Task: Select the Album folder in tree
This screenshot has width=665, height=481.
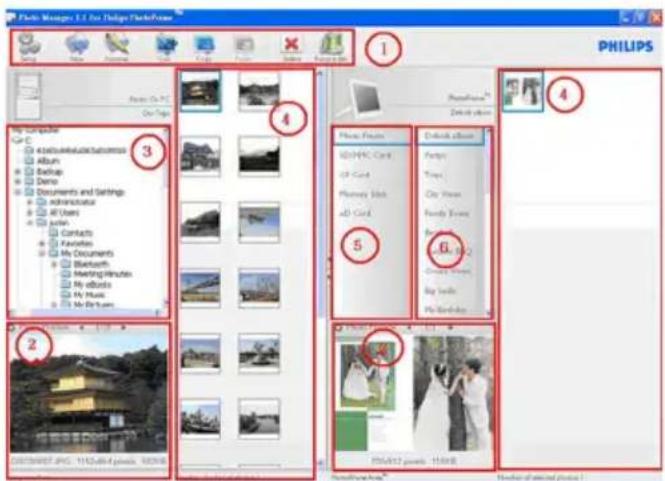Action: 42,161
